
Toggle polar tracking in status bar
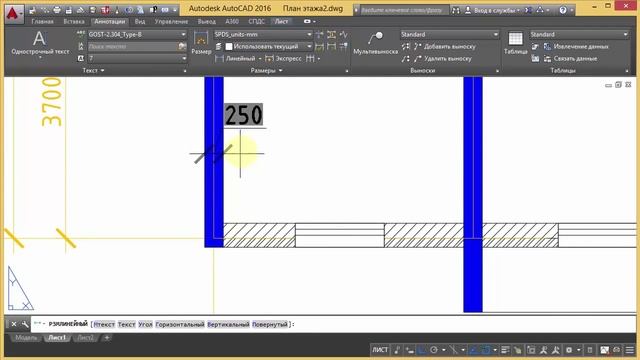[434, 350]
